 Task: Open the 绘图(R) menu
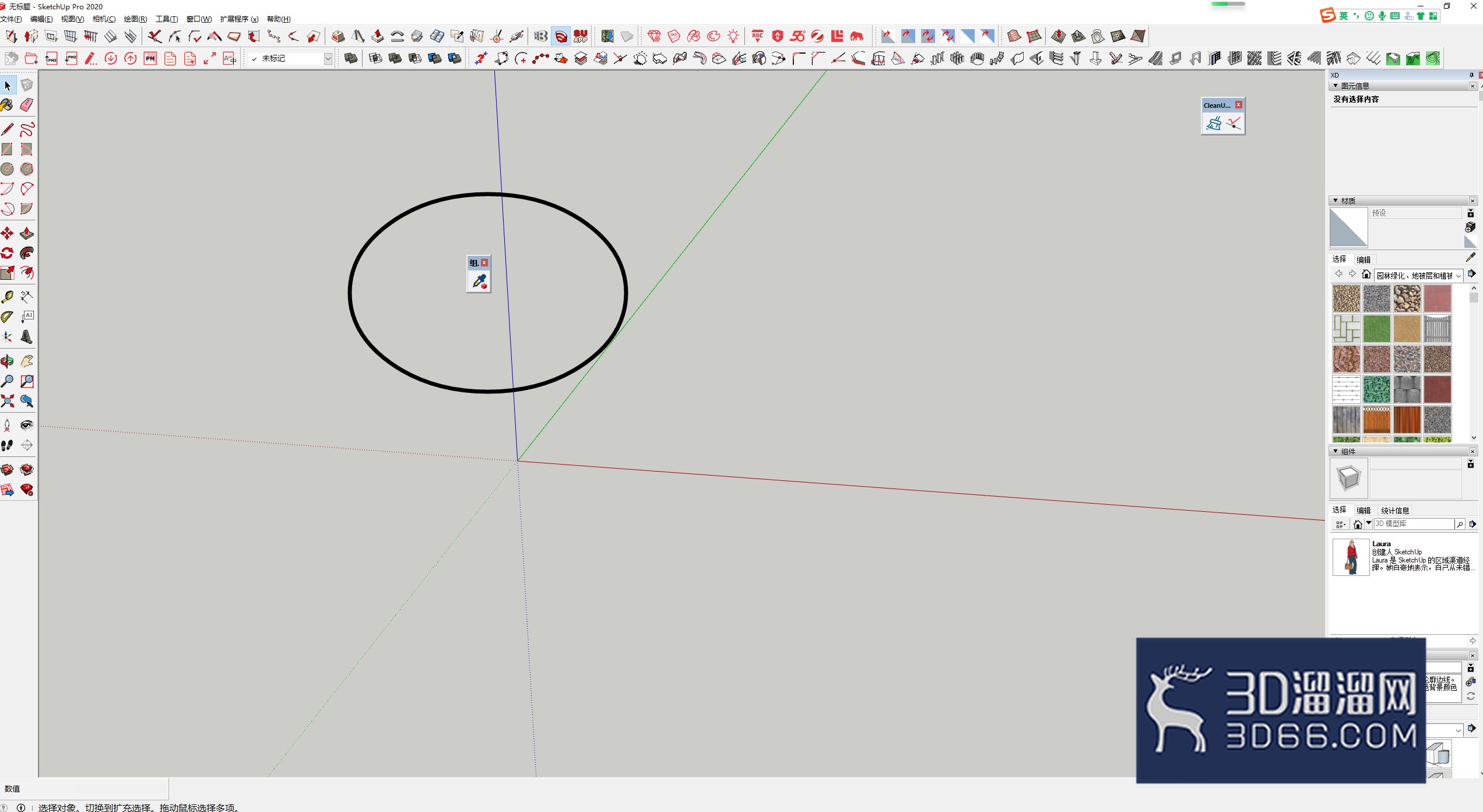(x=135, y=19)
